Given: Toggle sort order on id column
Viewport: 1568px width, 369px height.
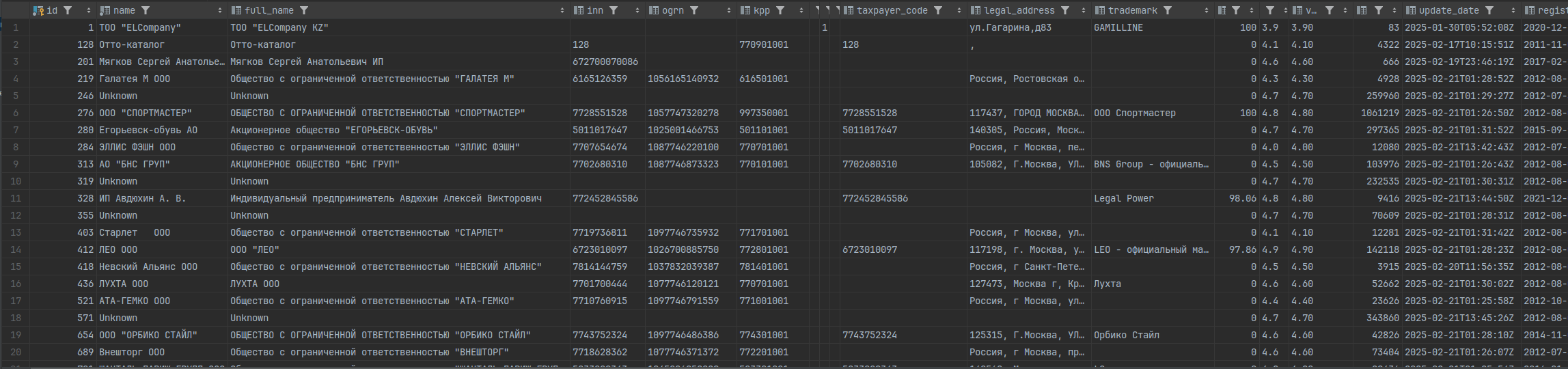Looking at the screenshot, I should [x=89, y=10].
